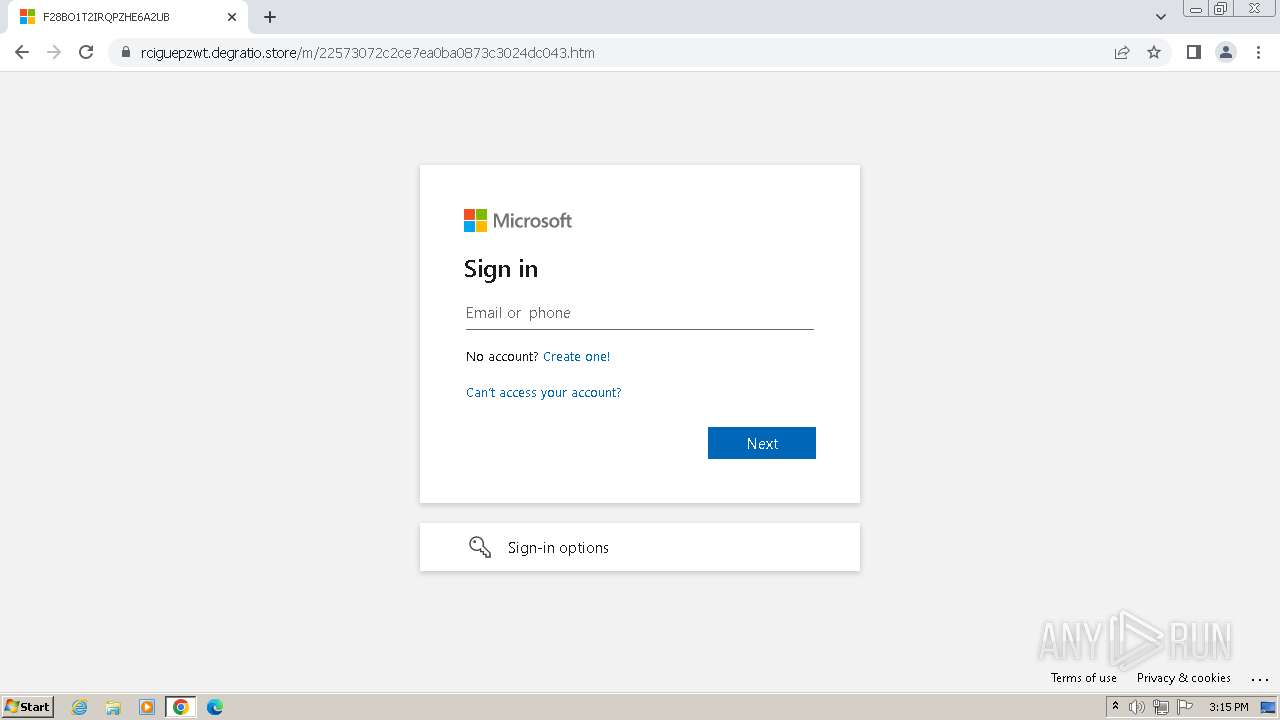Open the Windows Start menu
Viewport: 1280px width, 720px height.
(28, 706)
